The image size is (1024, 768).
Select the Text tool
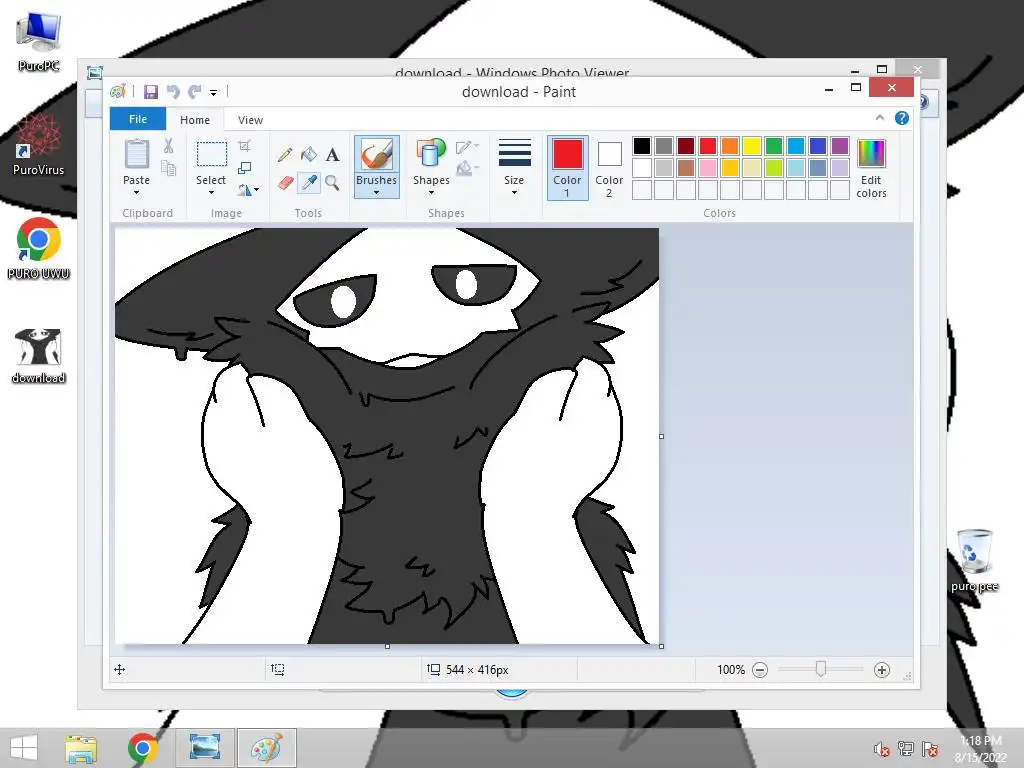(332, 155)
